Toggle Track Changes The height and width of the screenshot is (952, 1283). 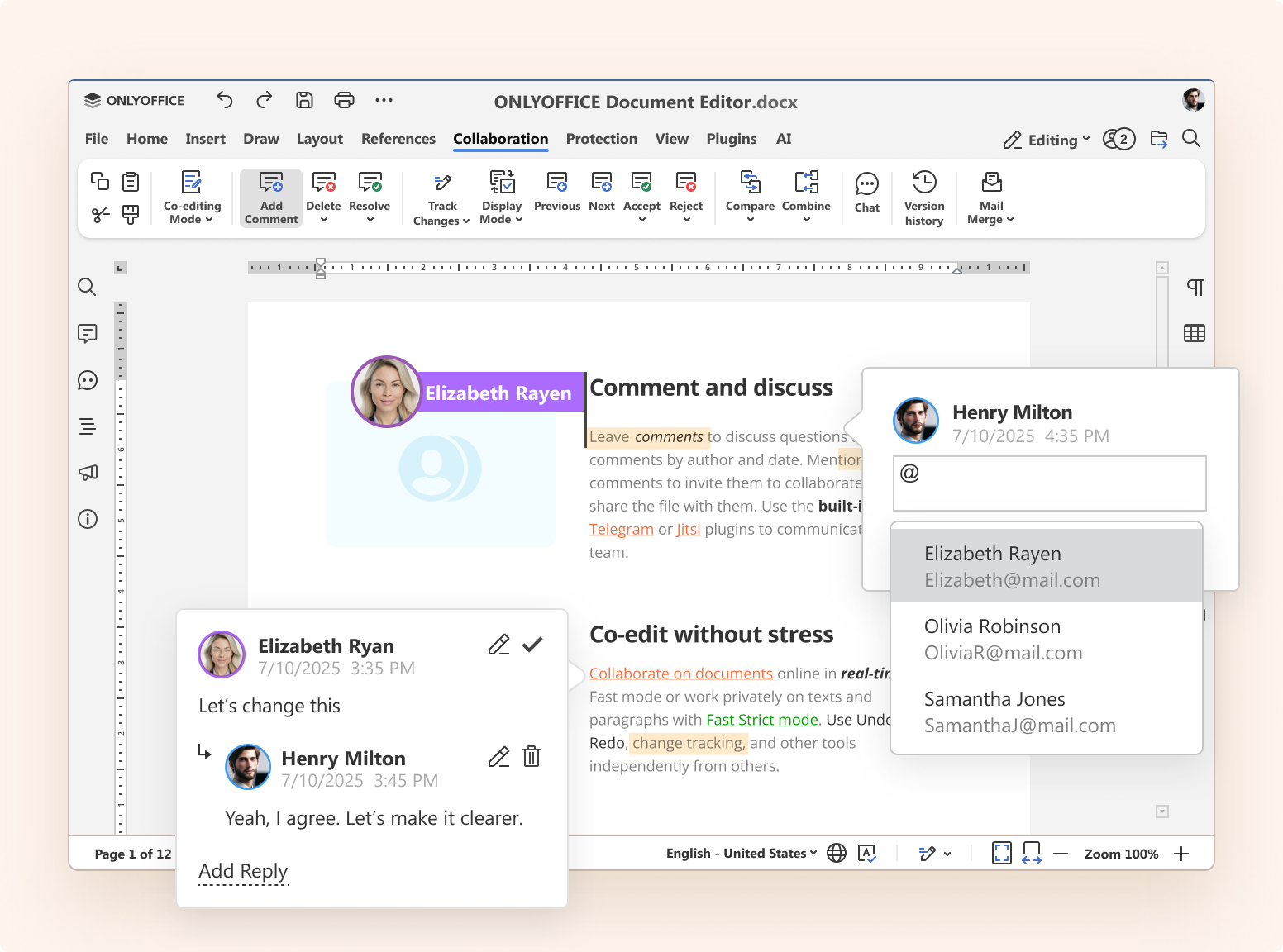click(x=441, y=197)
